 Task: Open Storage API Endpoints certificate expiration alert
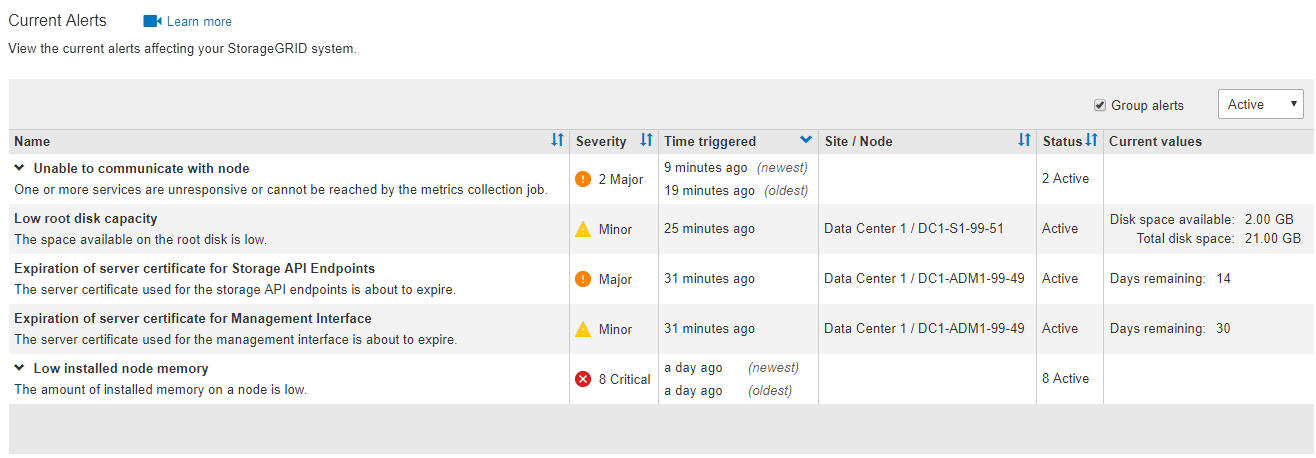coord(194,268)
